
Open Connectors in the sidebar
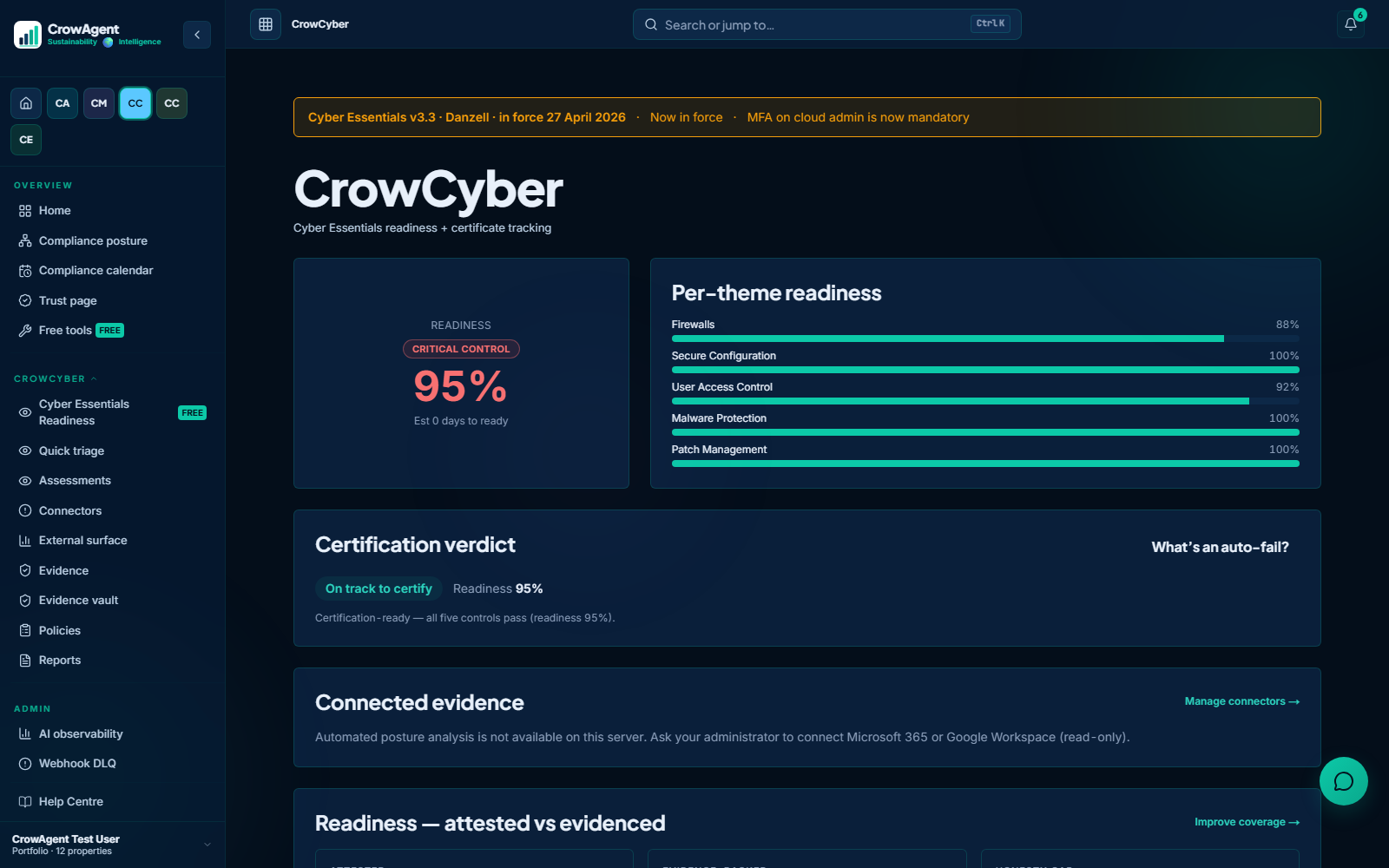112,510
